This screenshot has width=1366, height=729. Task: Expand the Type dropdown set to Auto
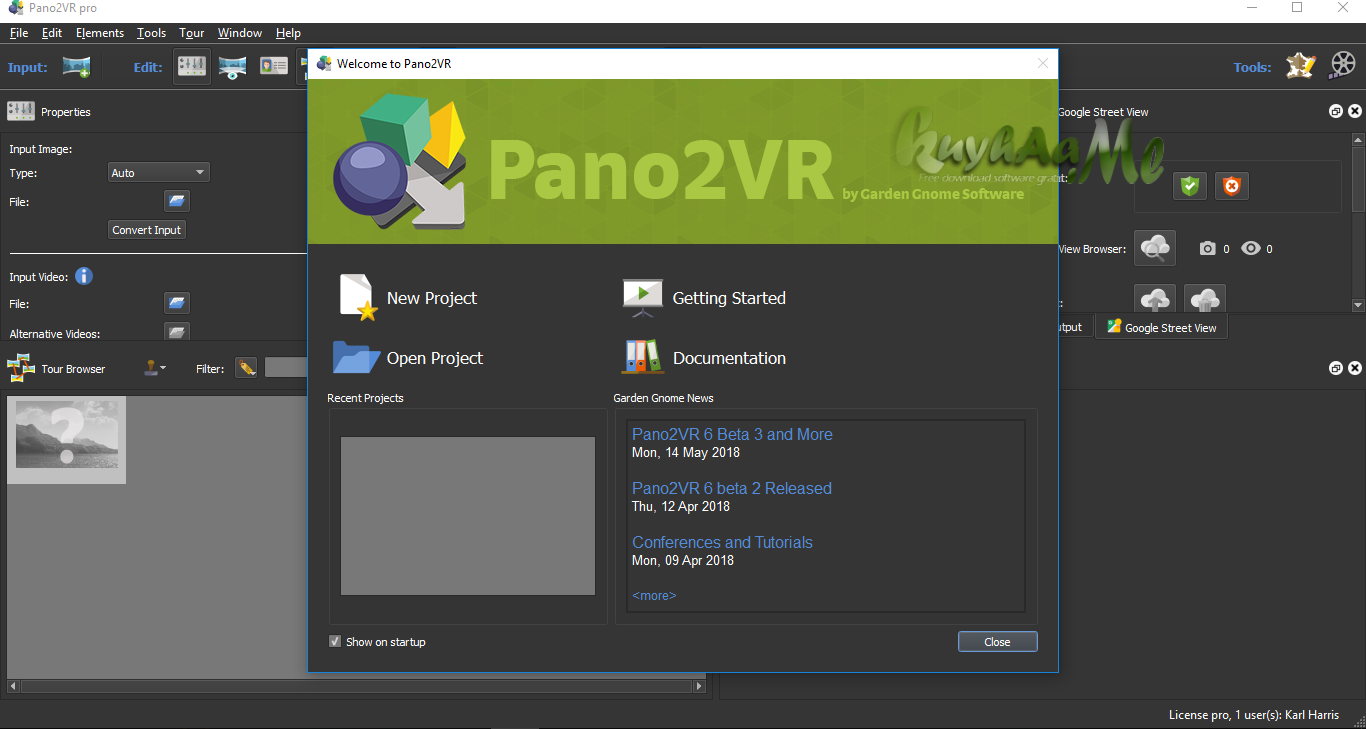(x=158, y=173)
